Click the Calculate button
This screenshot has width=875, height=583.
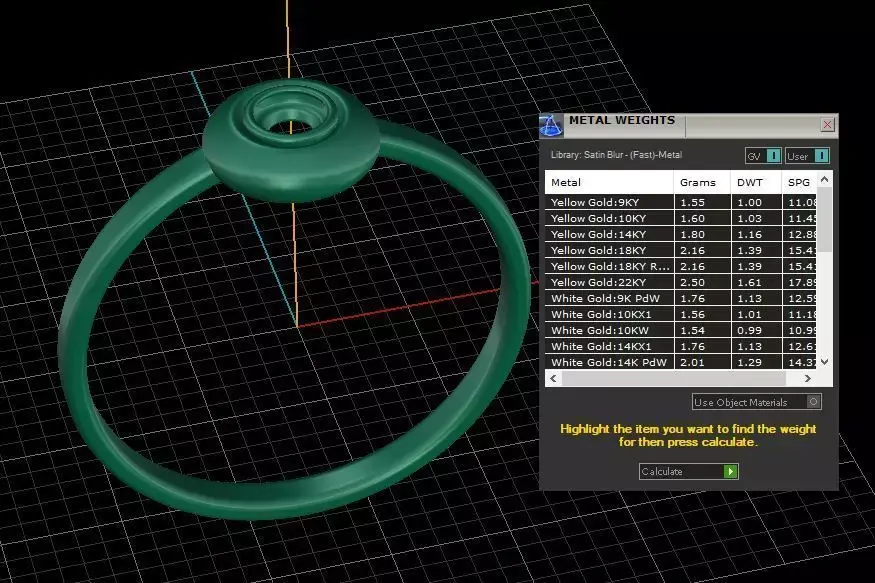pos(689,471)
